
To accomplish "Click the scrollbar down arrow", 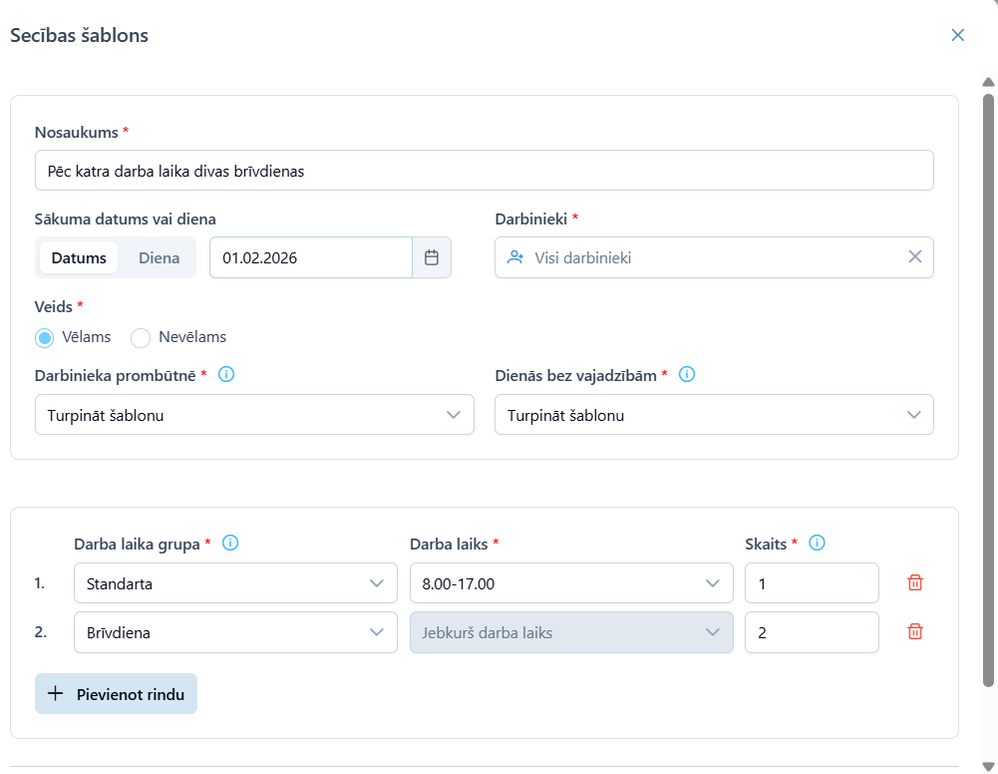I will coord(988,766).
